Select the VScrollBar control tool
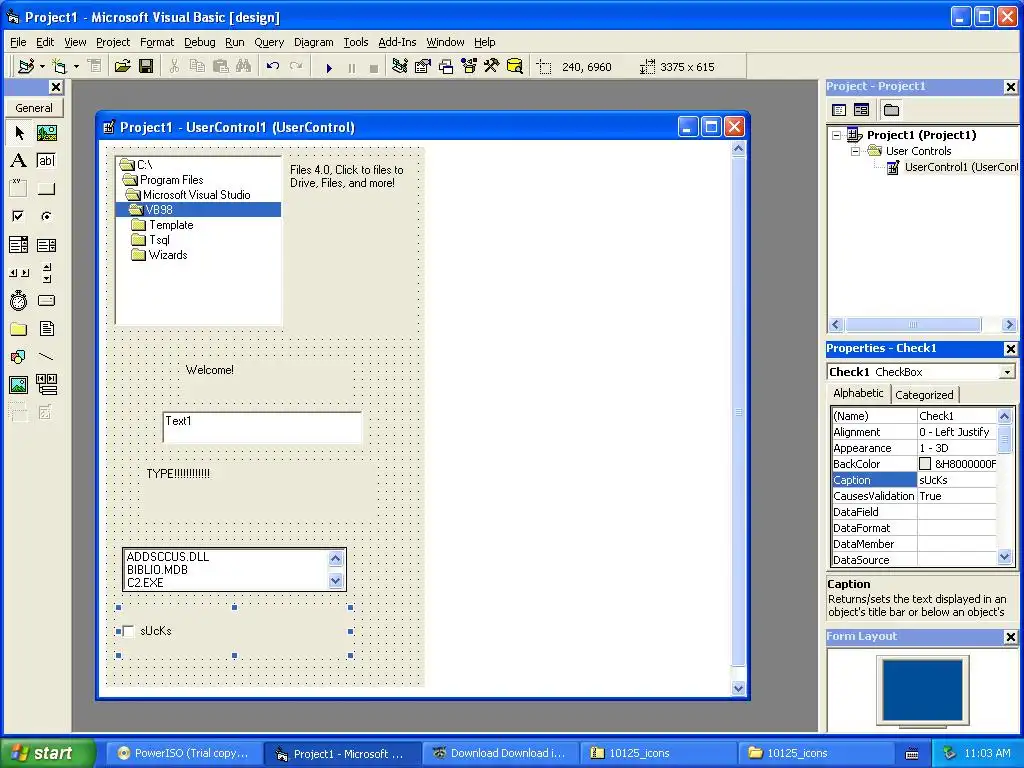Viewport: 1024px width, 768px height. click(46, 273)
